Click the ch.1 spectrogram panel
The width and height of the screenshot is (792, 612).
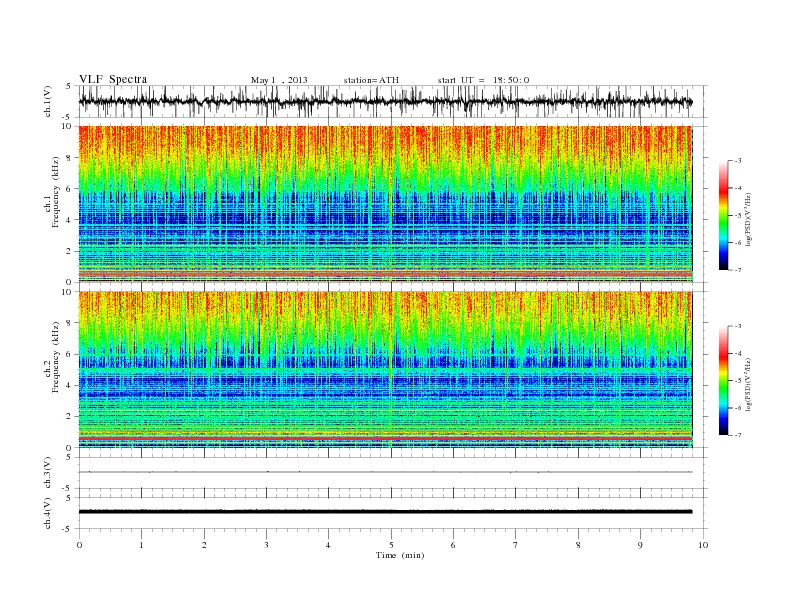click(x=385, y=204)
